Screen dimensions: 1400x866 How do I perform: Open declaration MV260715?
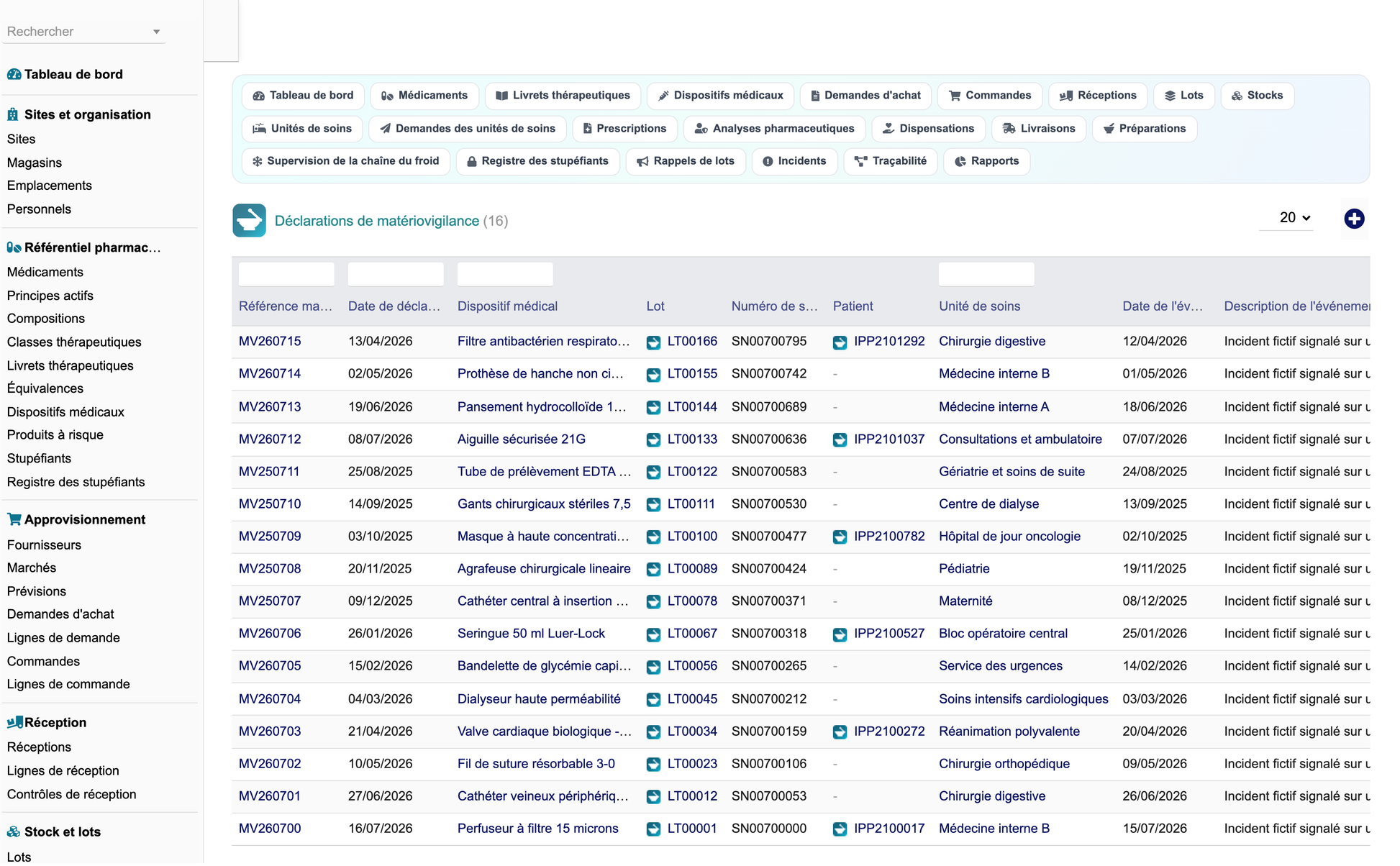[x=270, y=342]
